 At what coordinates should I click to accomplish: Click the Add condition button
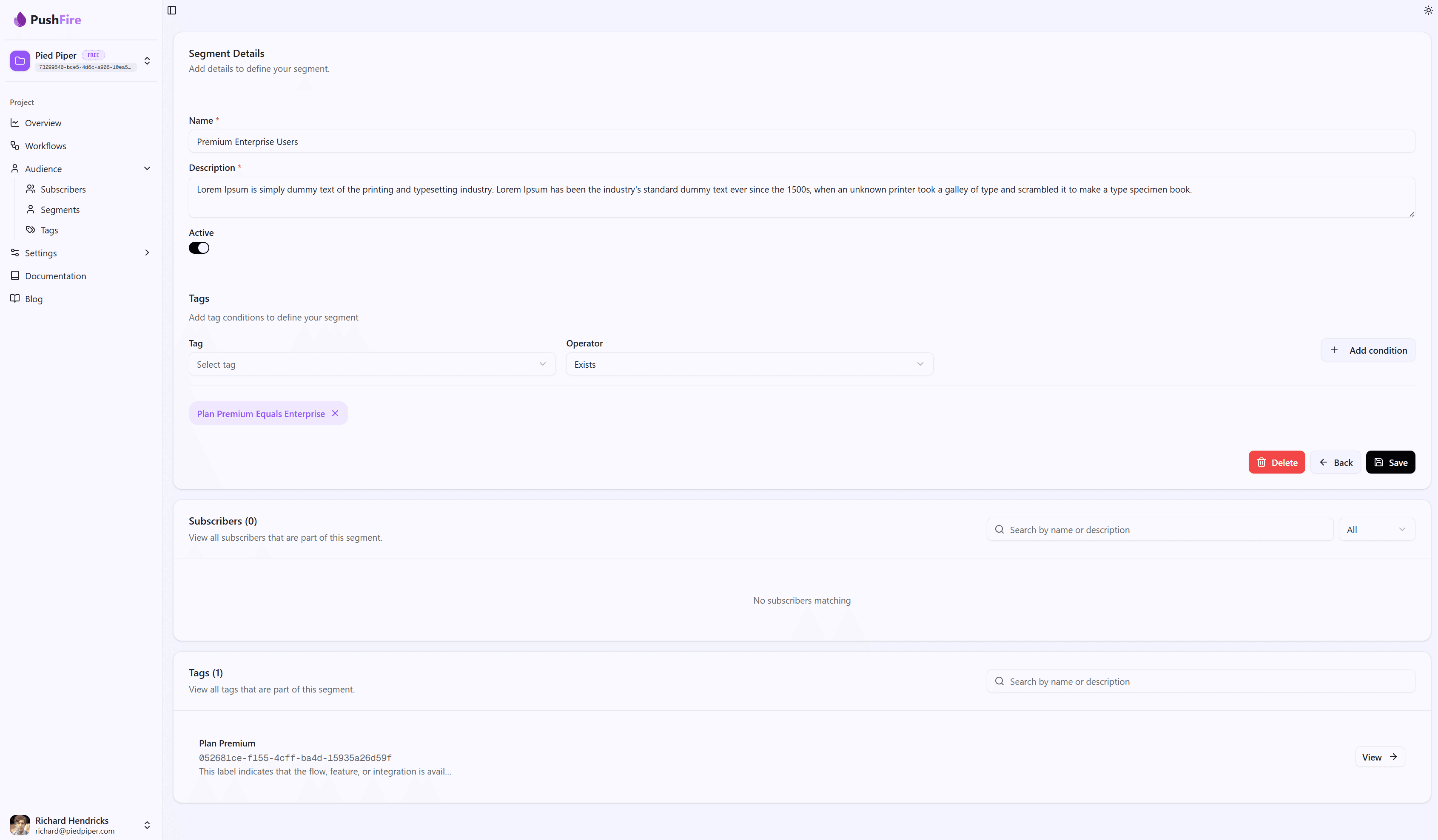pos(1368,350)
